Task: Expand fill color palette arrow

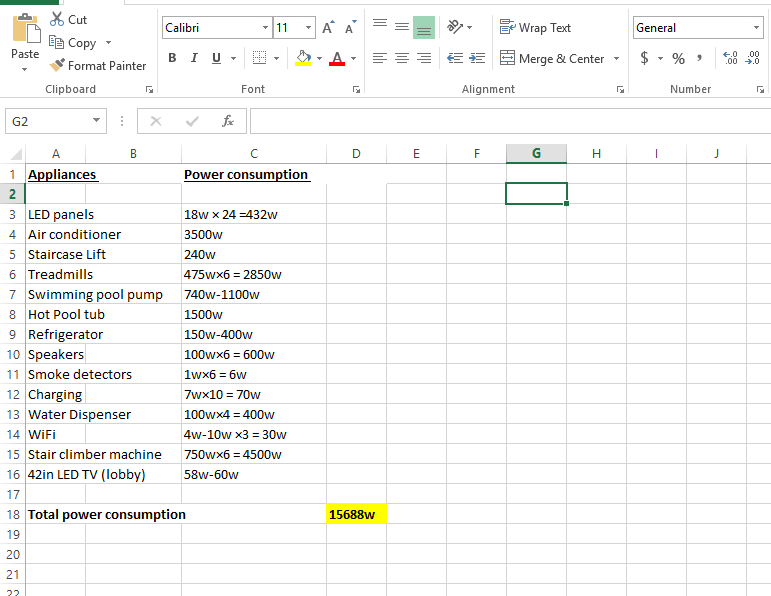Action: (x=320, y=59)
